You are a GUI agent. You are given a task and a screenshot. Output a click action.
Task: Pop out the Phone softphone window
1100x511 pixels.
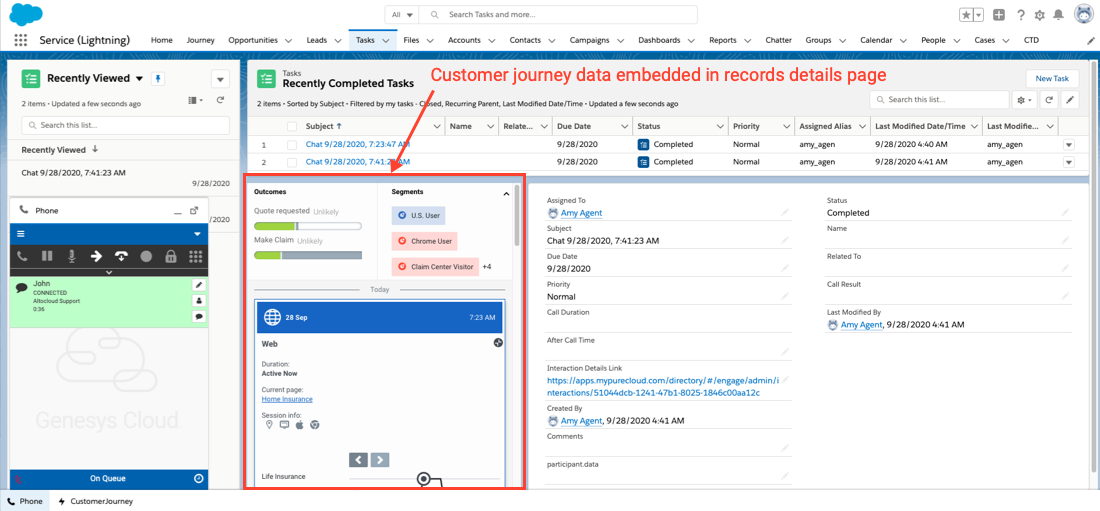(x=194, y=210)
